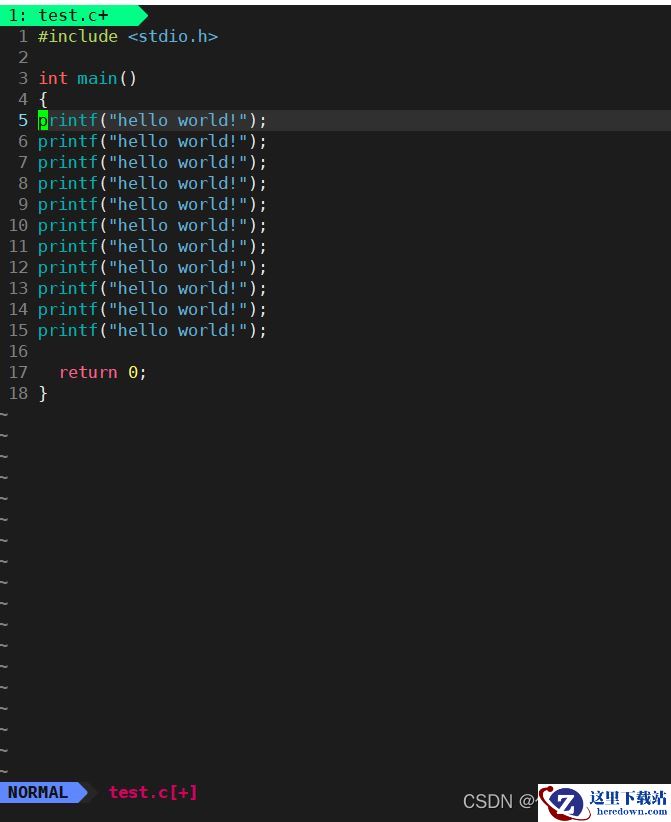Select the <stdio.h> header name
The width and height of the screenshot is (671, 822).
pyautogui.click(x=172, y=36)
